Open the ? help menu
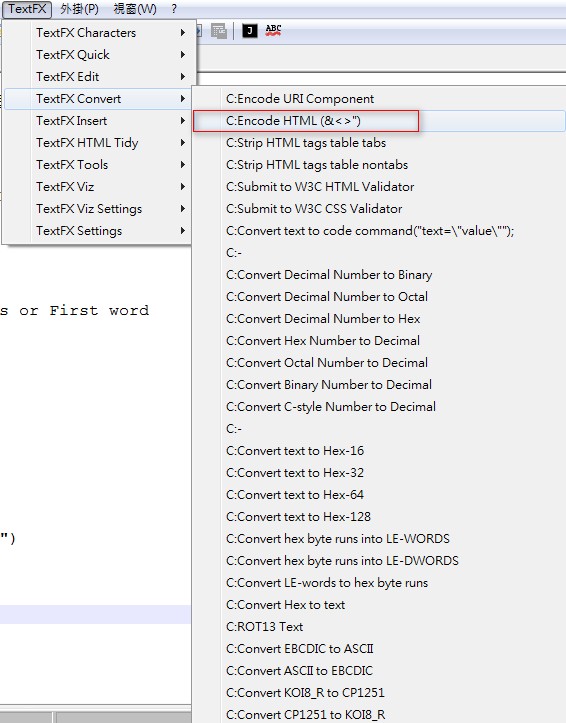The height and width of the screenshot is (723, 566). (x=174, y=9)
